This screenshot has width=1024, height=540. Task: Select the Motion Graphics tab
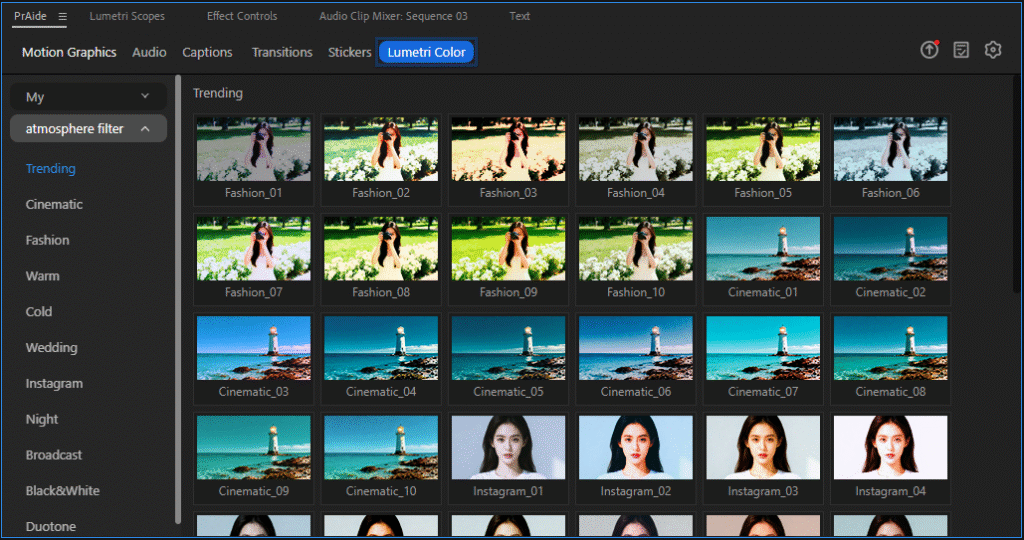pos(69,52)
